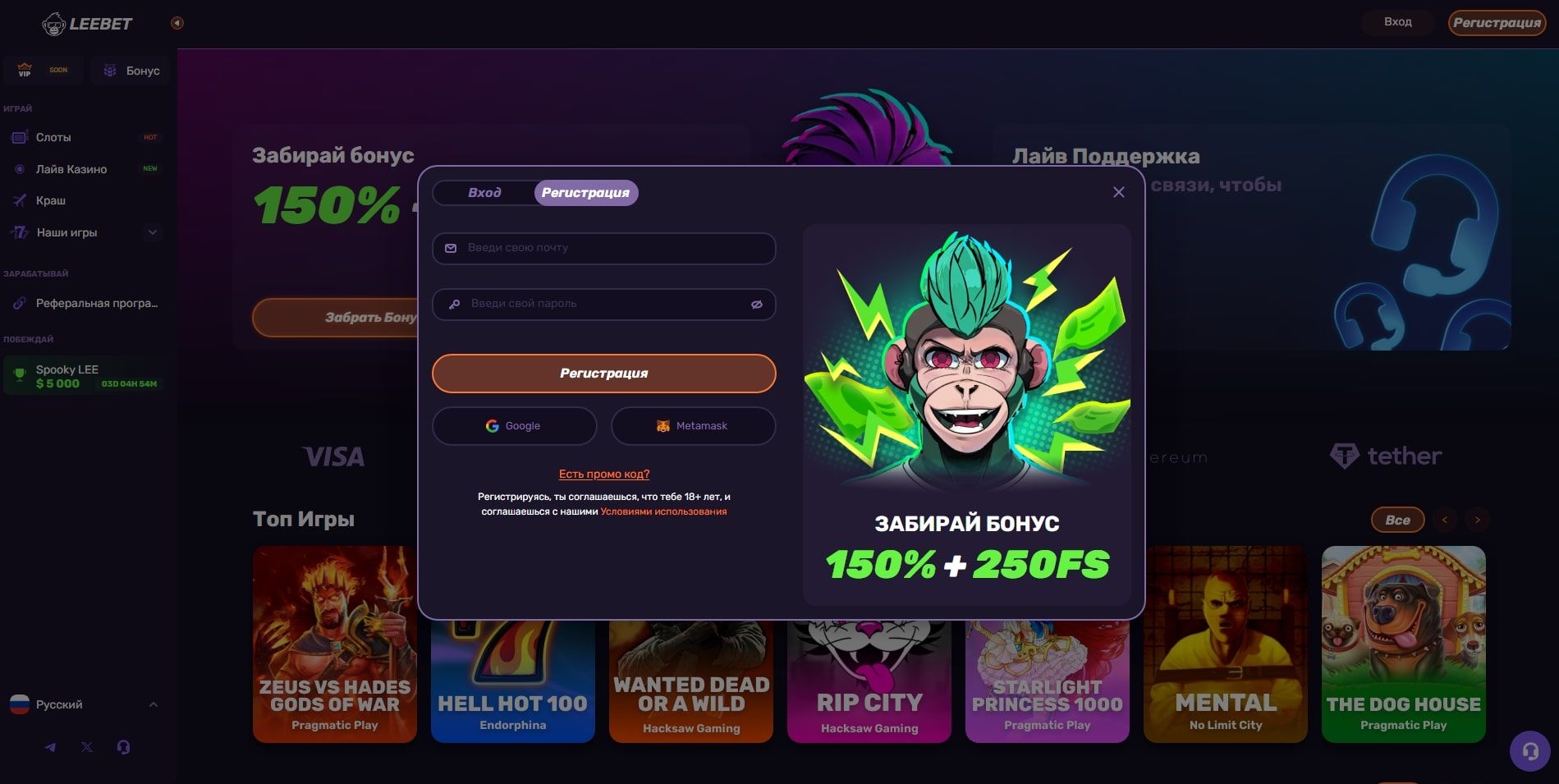The width and height of the screenshot is (1559, 784).
Task: Open the Есть промо код? link
Action: click(604, 474)
